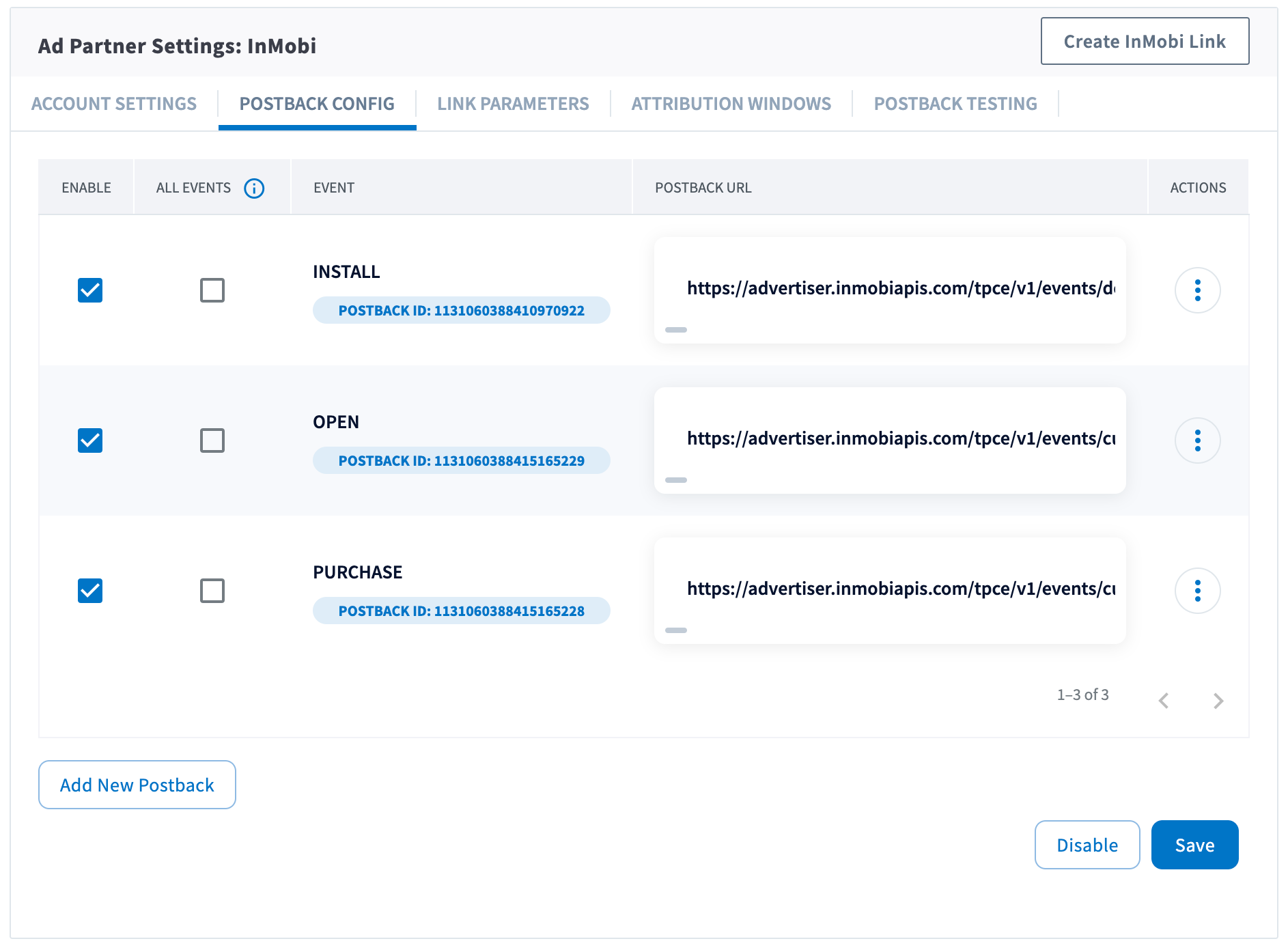
Task: Click the PURCHASE event name
Action: click(358, 572)
